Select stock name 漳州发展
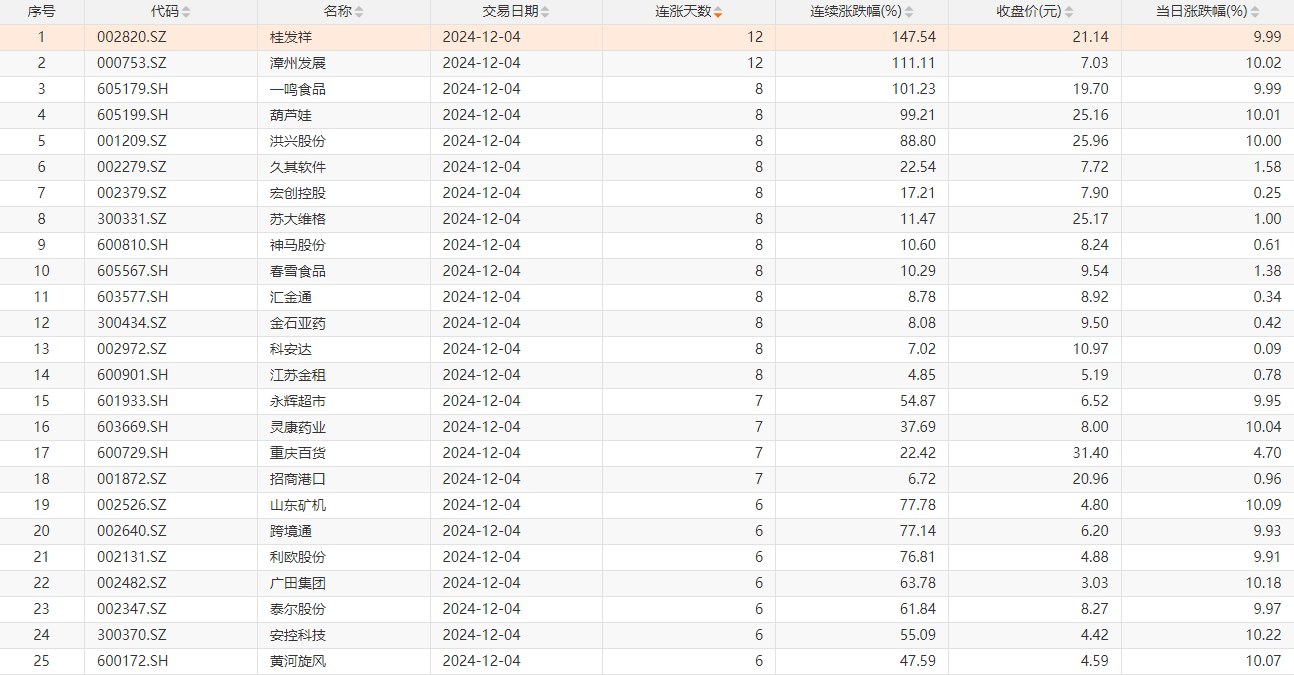The height and width of the screenshot is (675, 1294). click(298, 63)
